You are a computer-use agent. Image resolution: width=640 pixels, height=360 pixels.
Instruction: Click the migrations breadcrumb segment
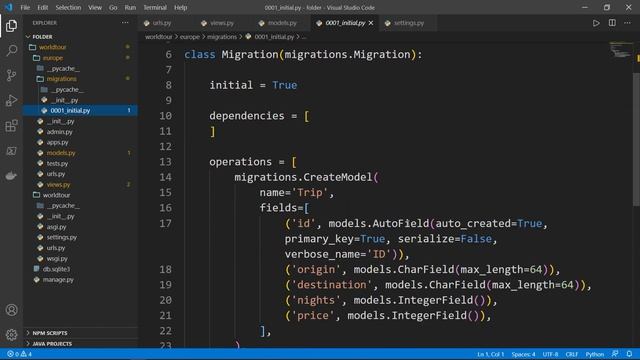[x=222, y=37]
